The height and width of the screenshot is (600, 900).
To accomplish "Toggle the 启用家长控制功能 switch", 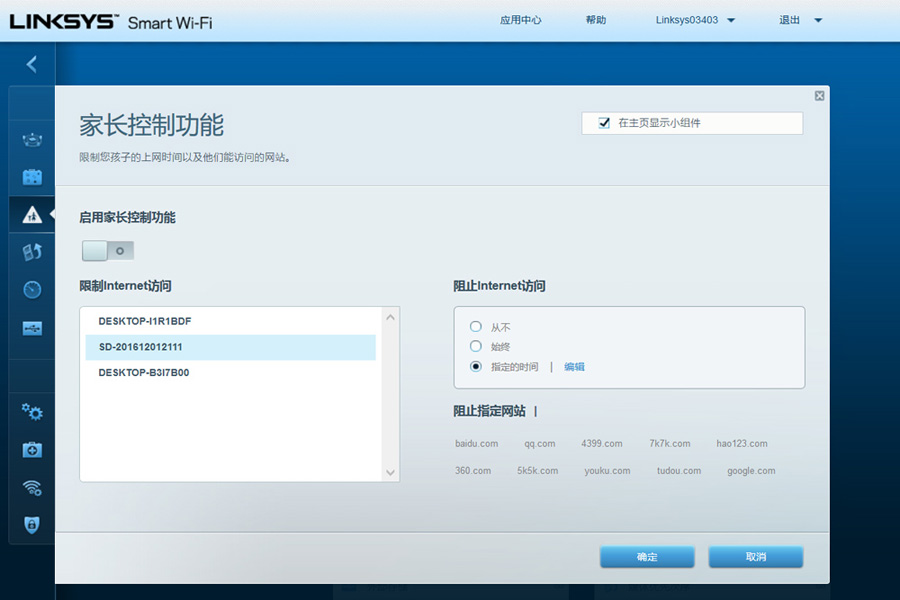I will (x=107, y=250).
